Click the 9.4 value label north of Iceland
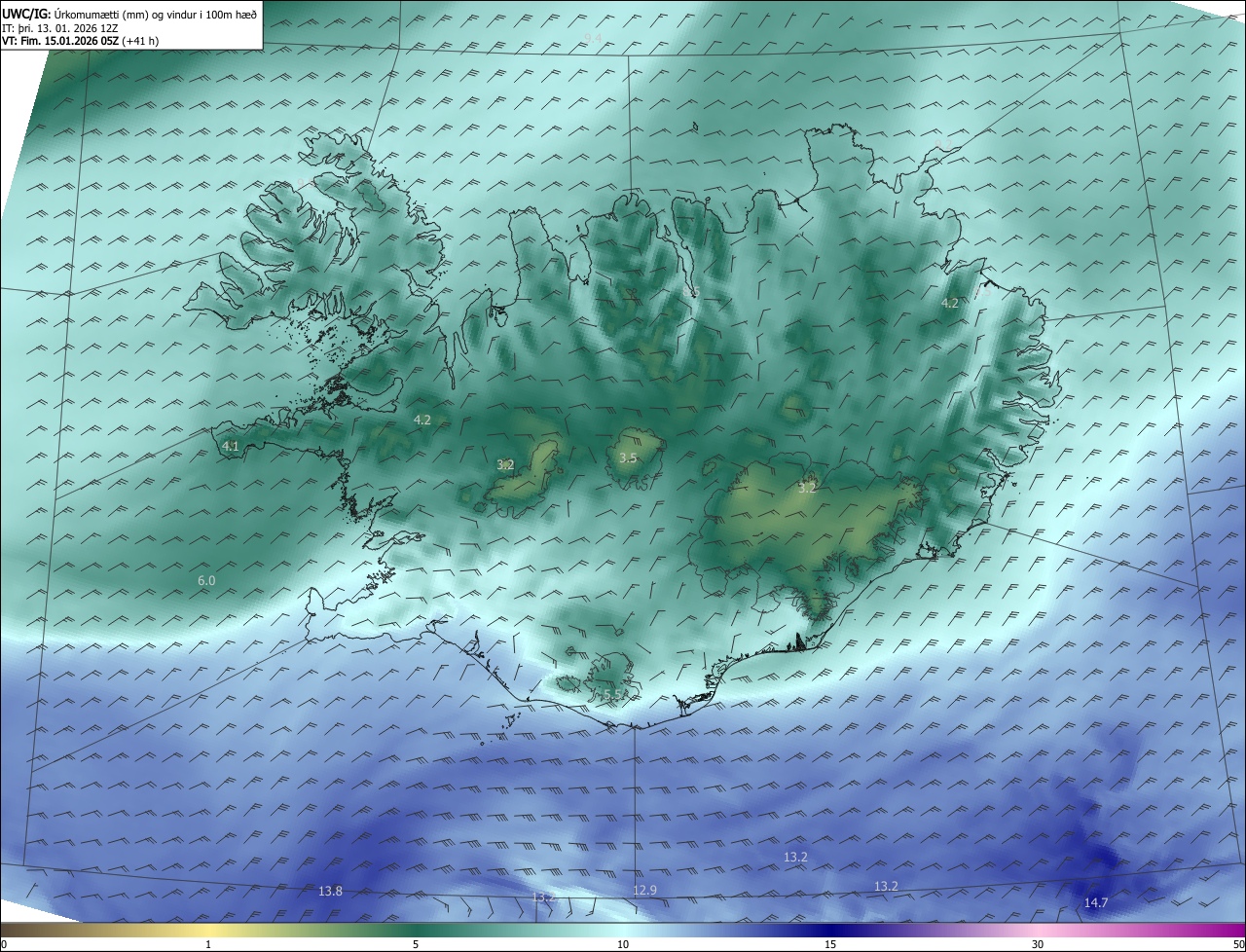Viewport: 1246px width, 952px height. point(594,38)
